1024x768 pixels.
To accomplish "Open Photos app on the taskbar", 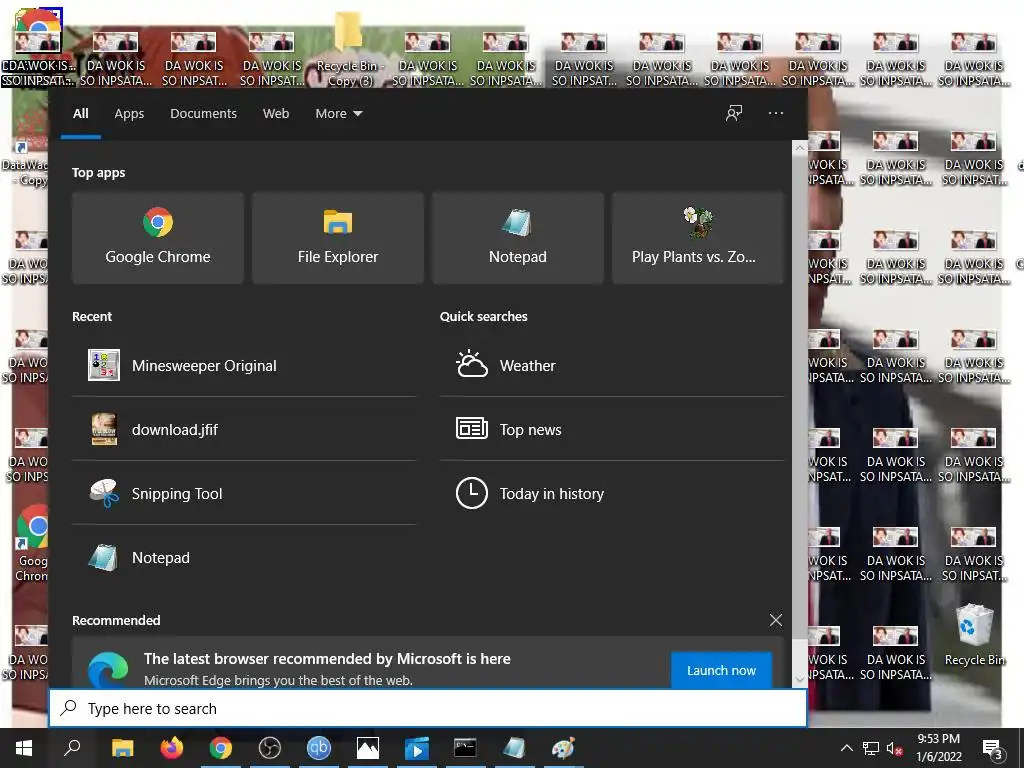I will click(x=368, y=748).
